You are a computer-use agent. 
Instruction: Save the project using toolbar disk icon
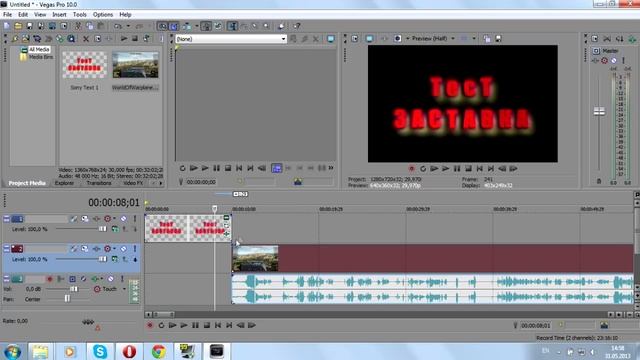[x=29, y=26]
